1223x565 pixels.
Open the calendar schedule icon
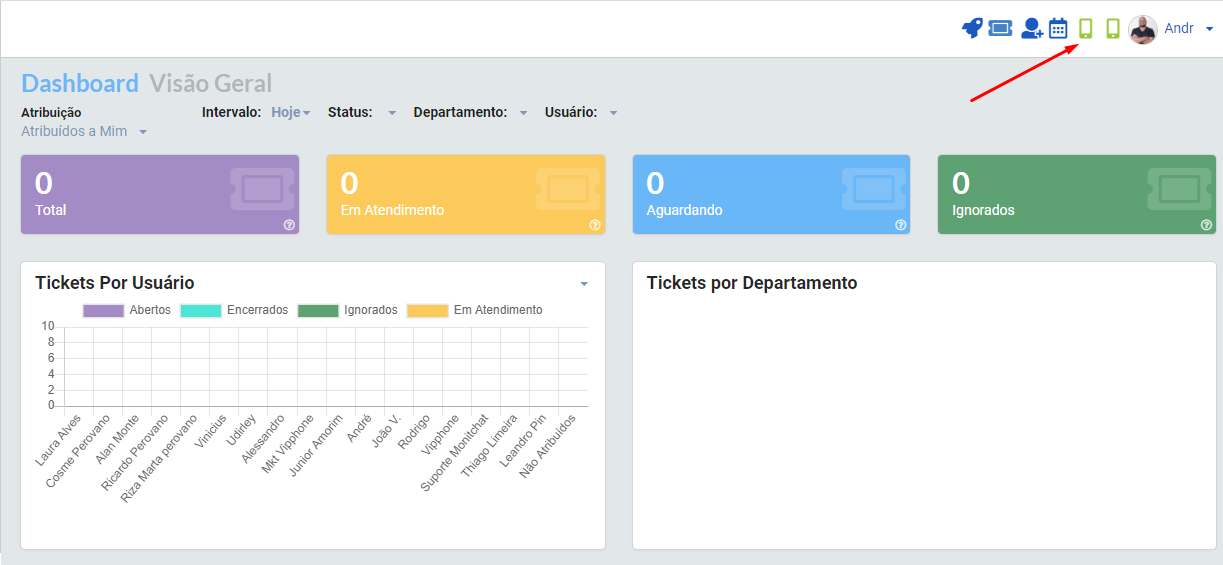tap(1058, 28)
